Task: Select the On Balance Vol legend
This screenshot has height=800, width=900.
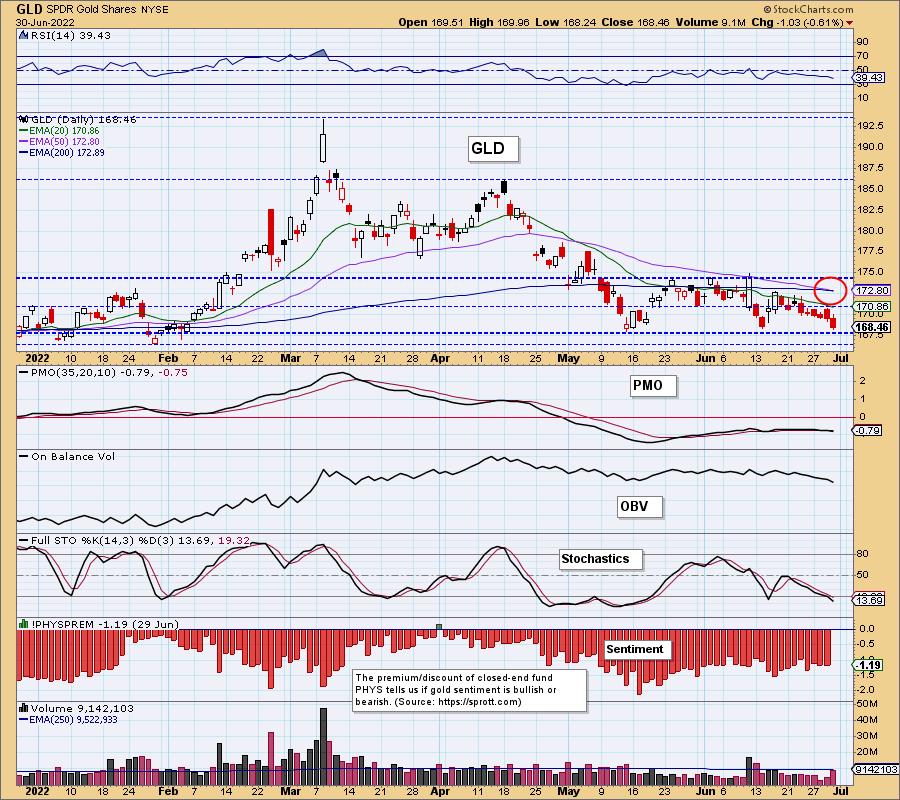Action: [68, 456]
